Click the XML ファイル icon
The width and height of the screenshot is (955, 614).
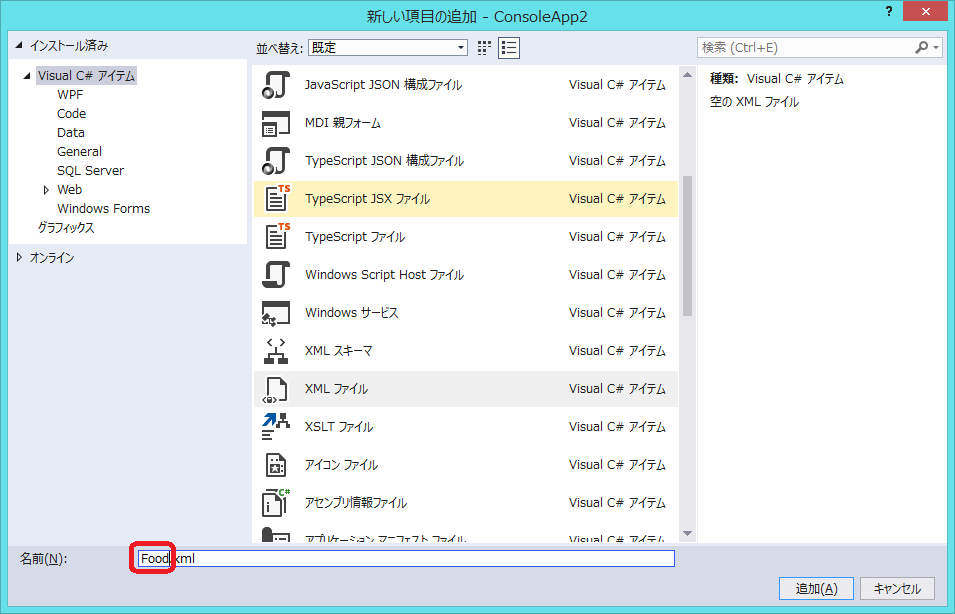pyautogui.click(x=275, y=389)
